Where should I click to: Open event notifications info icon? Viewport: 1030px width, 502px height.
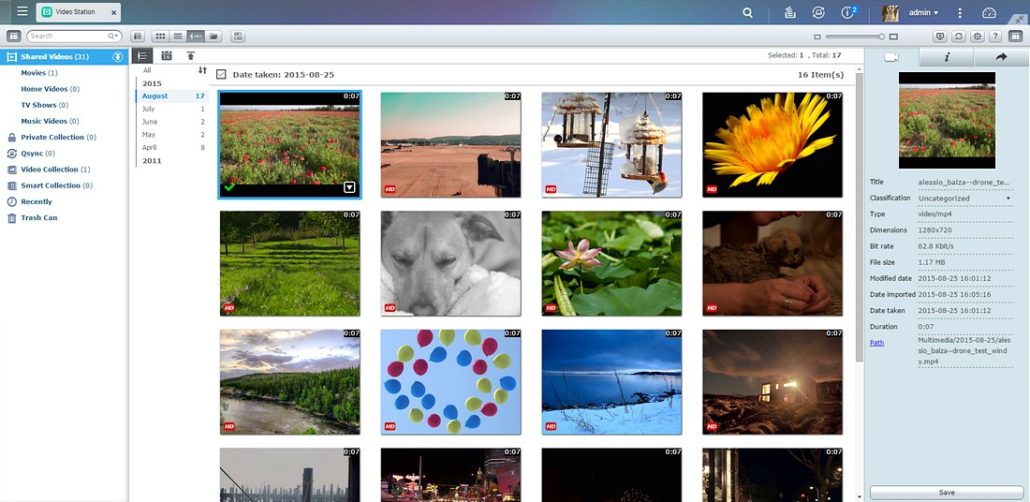[x=848, y=12]
